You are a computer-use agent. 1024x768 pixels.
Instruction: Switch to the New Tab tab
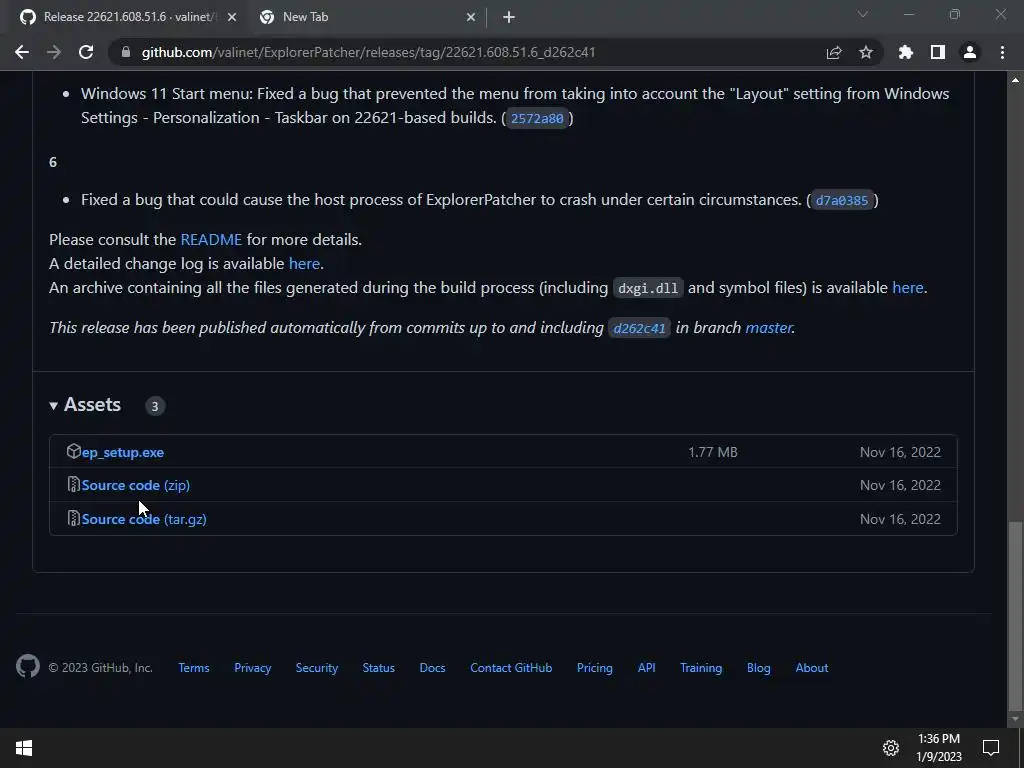[x=366, y=17]
